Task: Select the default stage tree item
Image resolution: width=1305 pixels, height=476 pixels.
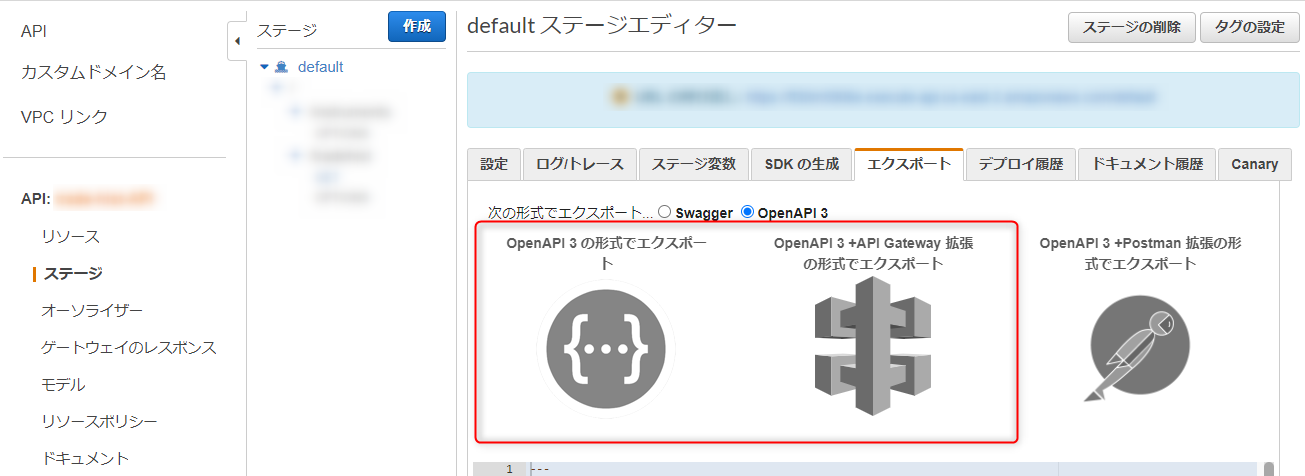Action: [x=320, y=67]
